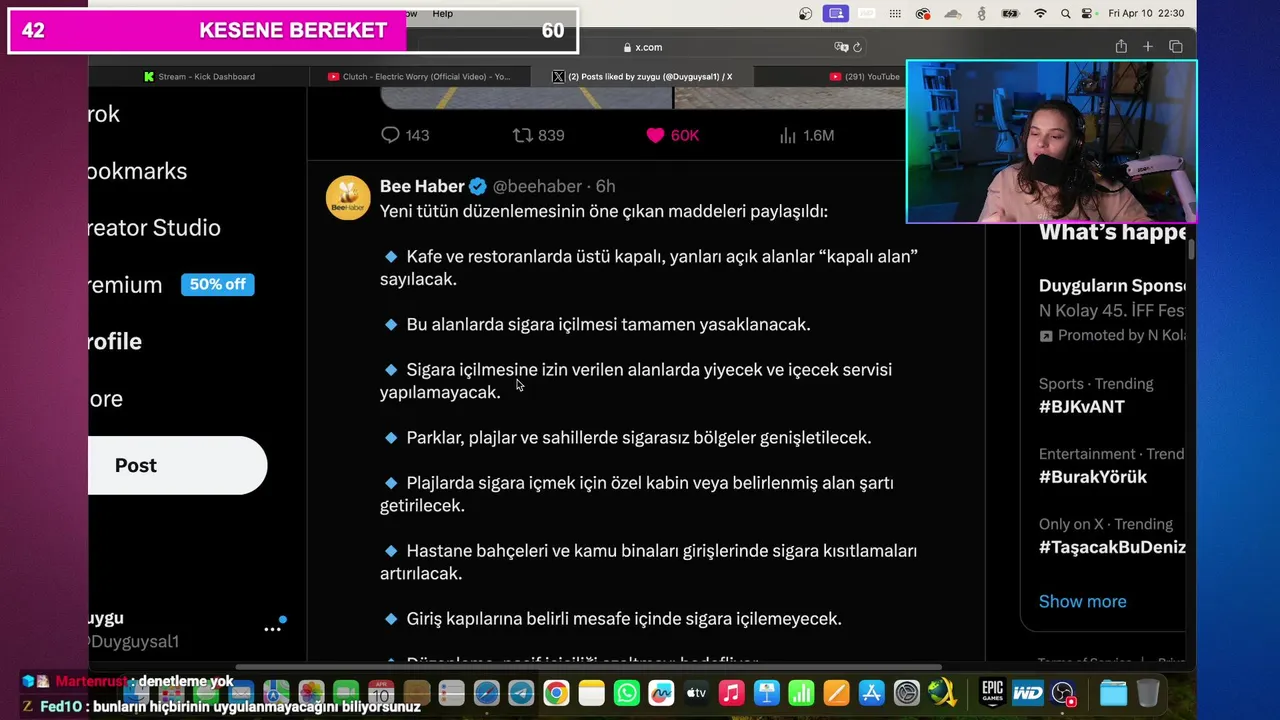
Task: Open Bee Haber account name link
Action: pos(422,186)
